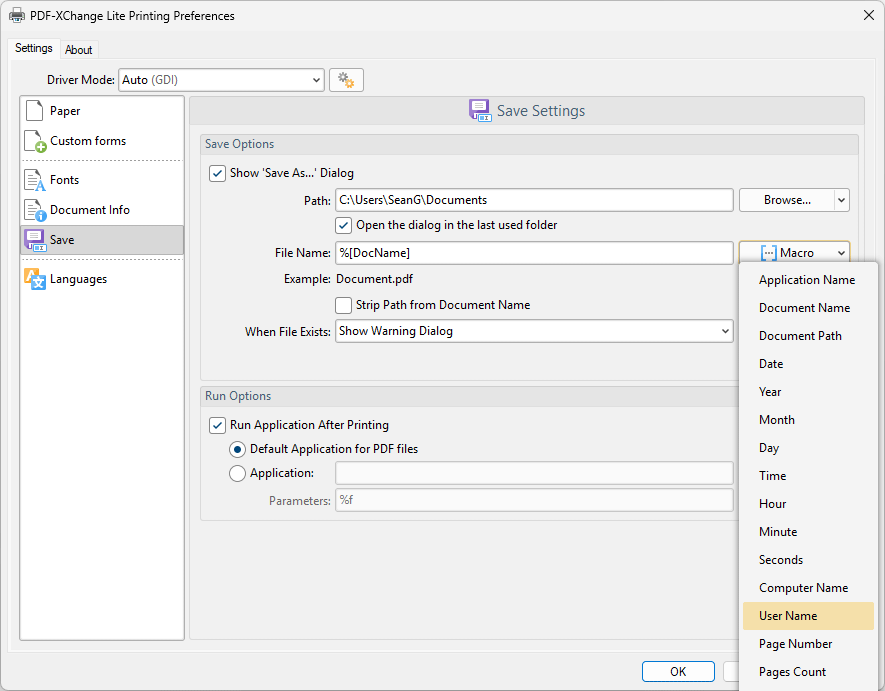This screenshot has width=885, height=691.
Task: Open the Driver Mode dropdown
Action: point(221,80)
